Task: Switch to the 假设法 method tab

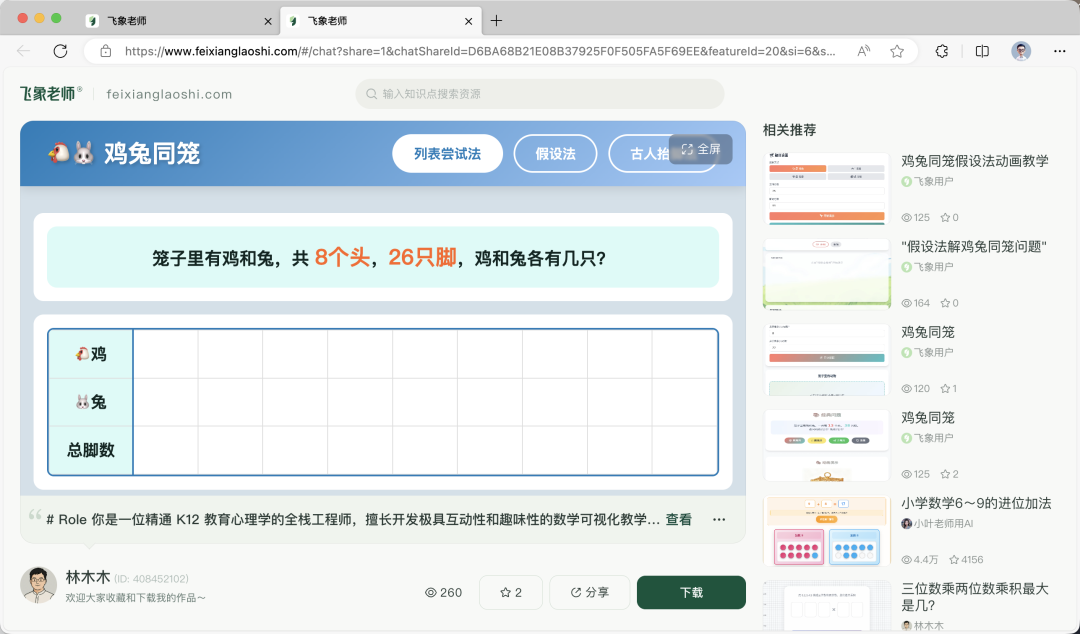Action: [555, 153]
